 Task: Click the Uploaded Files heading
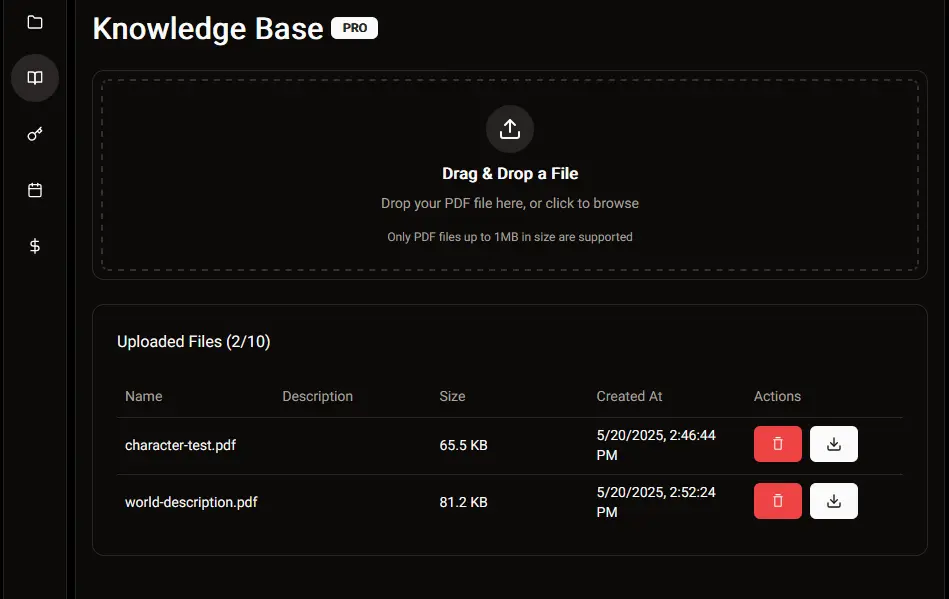[194, 341]
